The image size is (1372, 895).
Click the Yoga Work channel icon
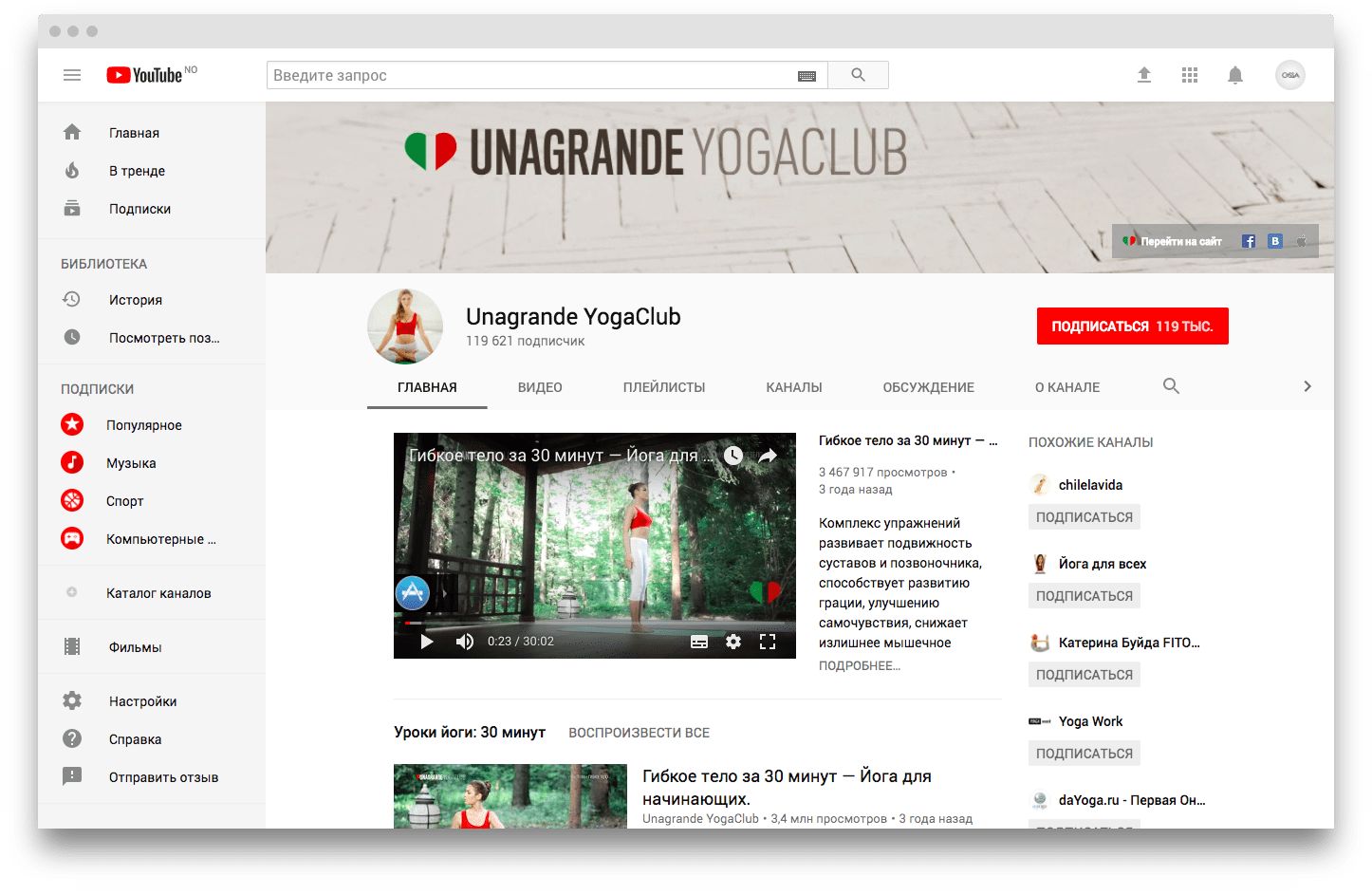coord(1040,721)
